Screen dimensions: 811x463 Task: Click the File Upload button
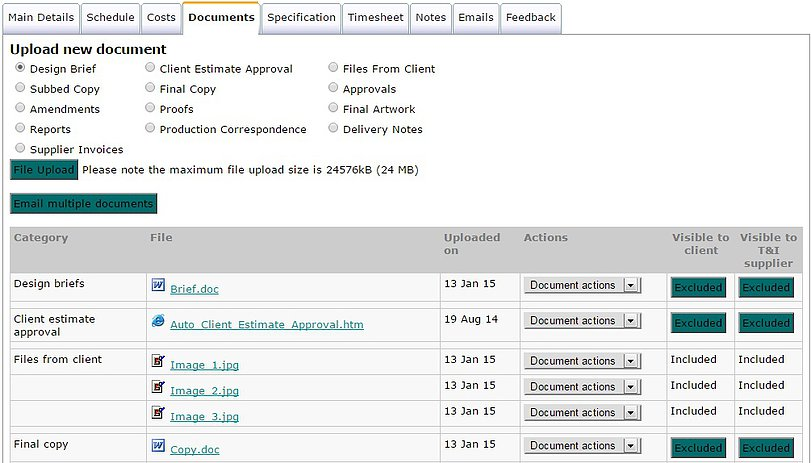[44, 170]
